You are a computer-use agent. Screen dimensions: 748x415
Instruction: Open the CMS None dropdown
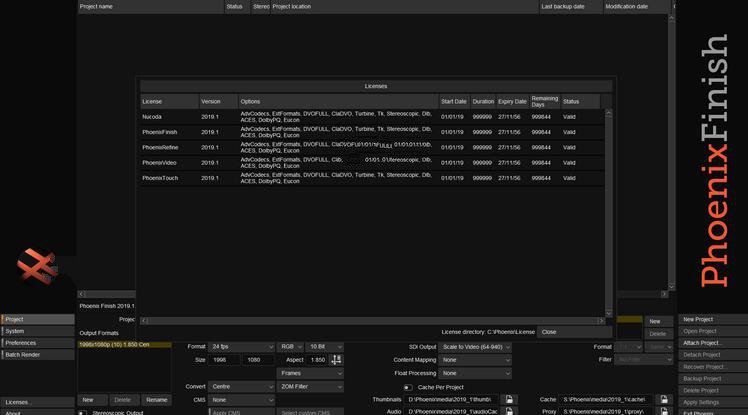[241, 400]
